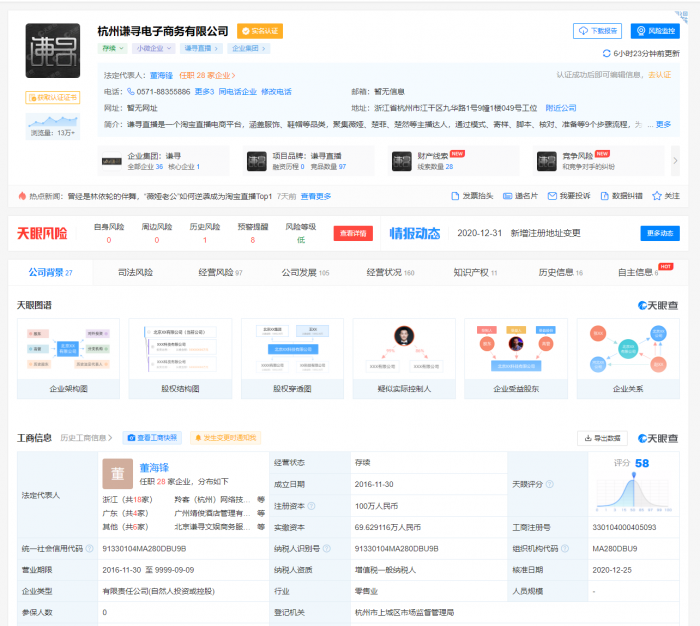Switch to 历史信息 tab
Screen dimensions: 700x626
pos(560,272)
